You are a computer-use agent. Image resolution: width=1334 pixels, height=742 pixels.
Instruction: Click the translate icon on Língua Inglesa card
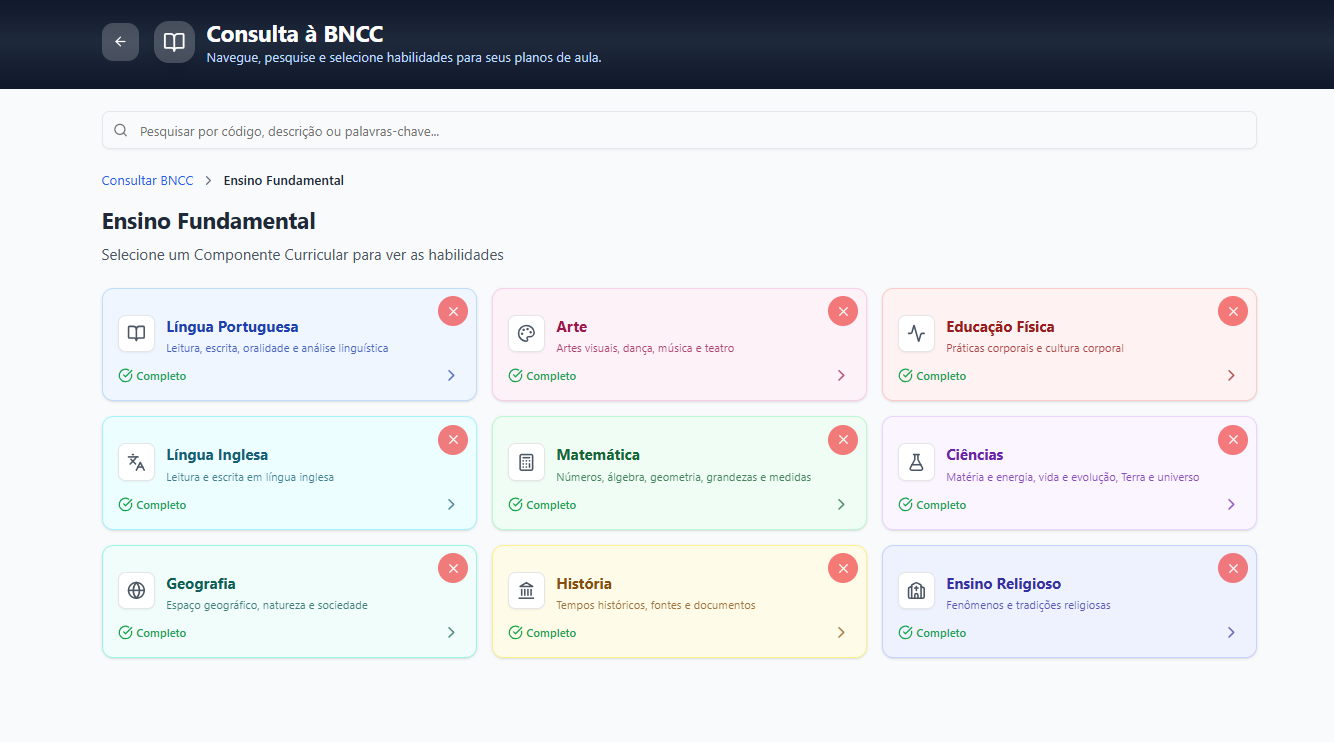pyautogui.click(x=136, y=462)
